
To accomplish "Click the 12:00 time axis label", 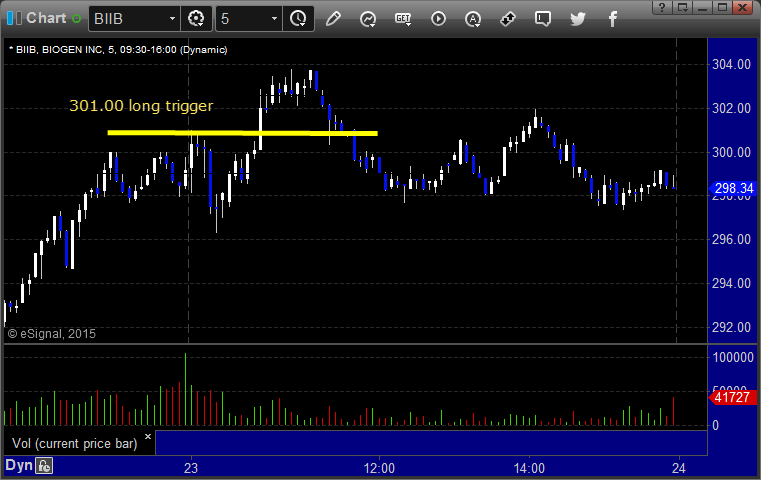I will pos(379,468).
